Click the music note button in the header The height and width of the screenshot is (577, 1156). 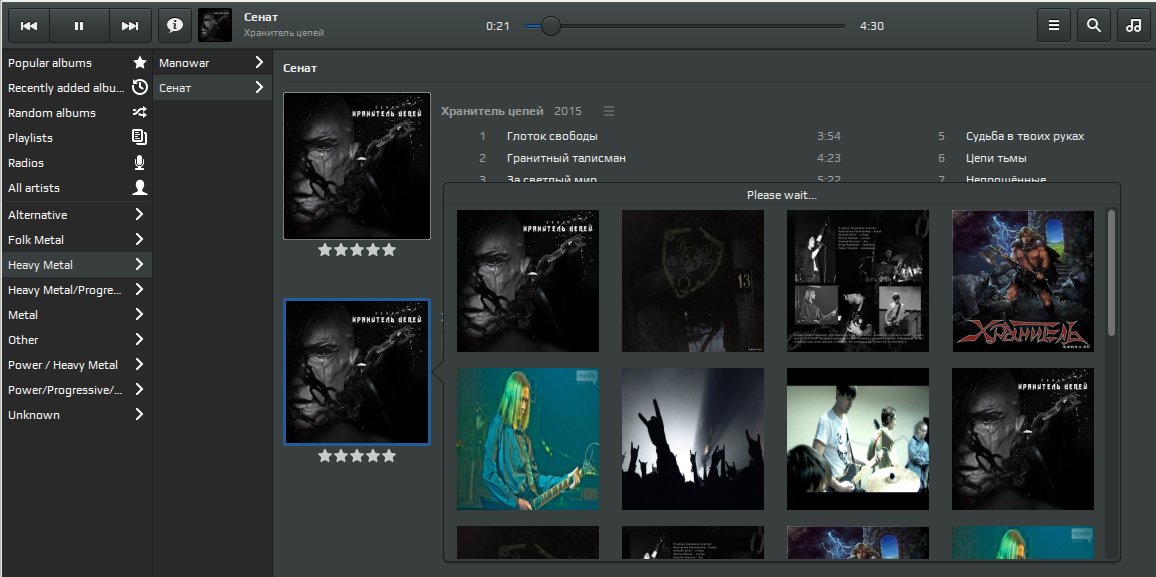[x=1134, y=26]
